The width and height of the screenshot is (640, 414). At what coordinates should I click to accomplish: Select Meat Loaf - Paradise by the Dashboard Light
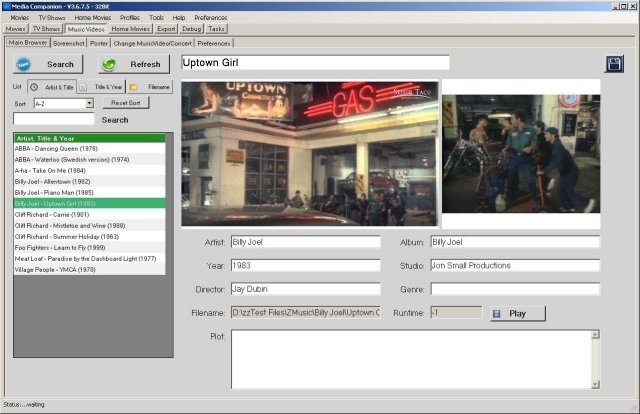pyautogui.click(x=85, y=258)
